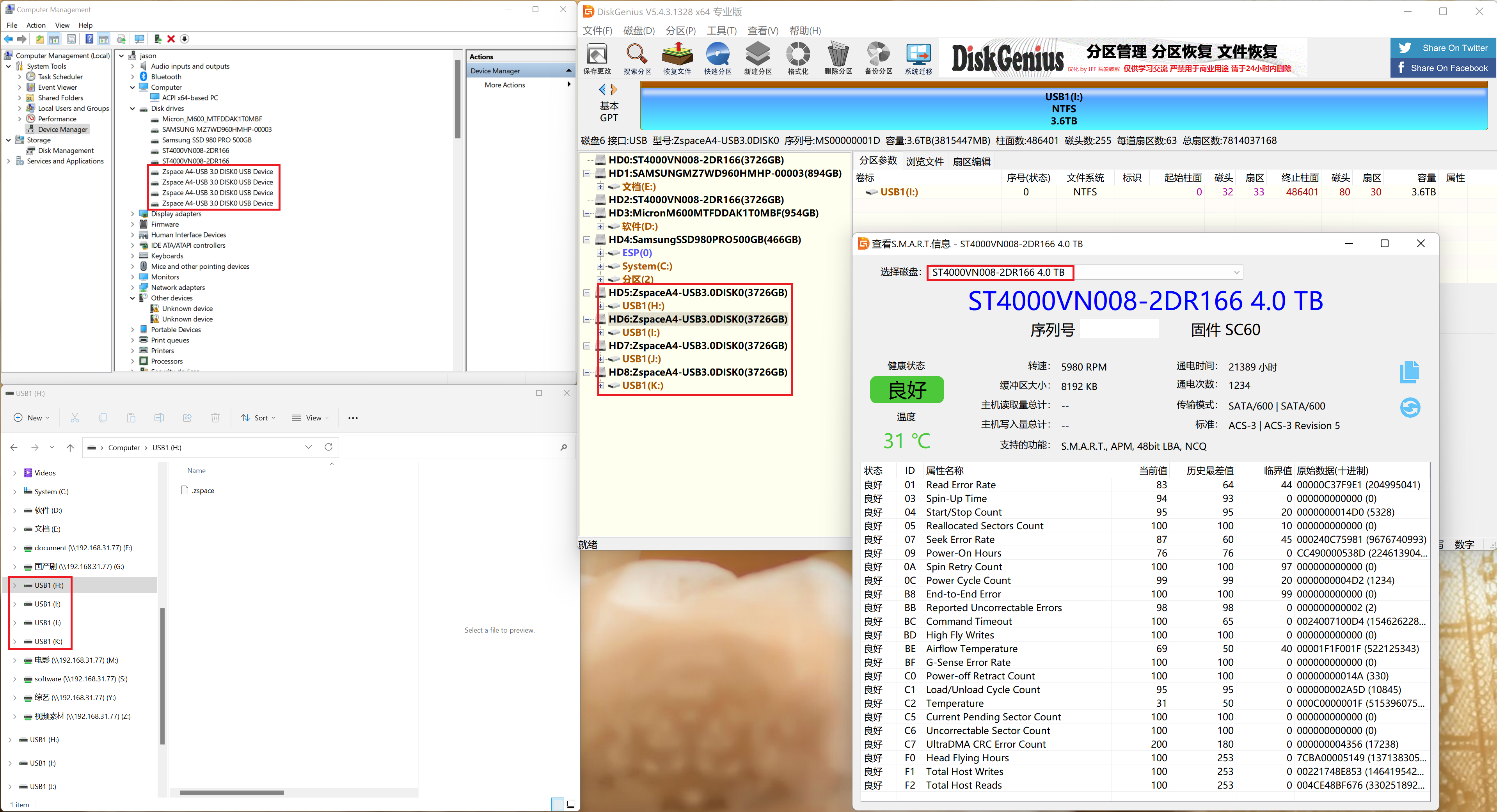Image resolution: width=1497 pixels, height=812 pixels.
Task: Expand USB1 (I:) in Explorer navigation pane
Action: tap(14, 604)
